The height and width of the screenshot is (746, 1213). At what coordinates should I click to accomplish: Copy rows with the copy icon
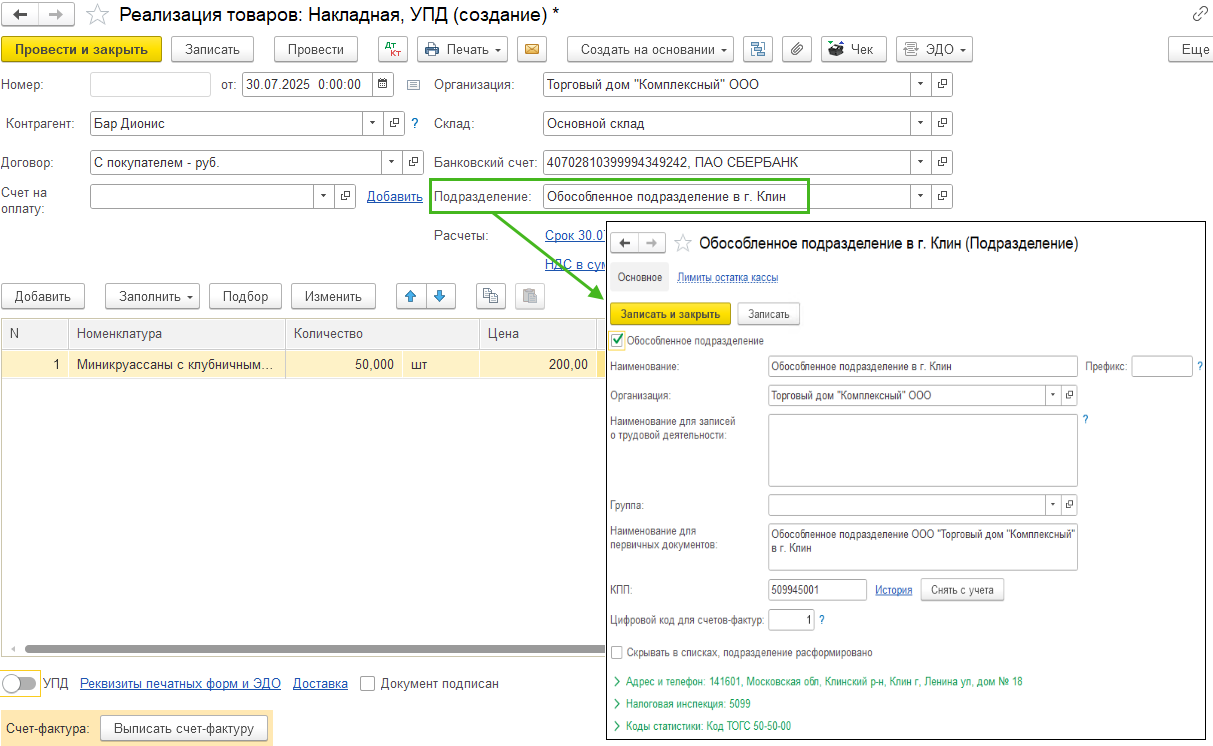pyautogui.click(x=490, y=296)
